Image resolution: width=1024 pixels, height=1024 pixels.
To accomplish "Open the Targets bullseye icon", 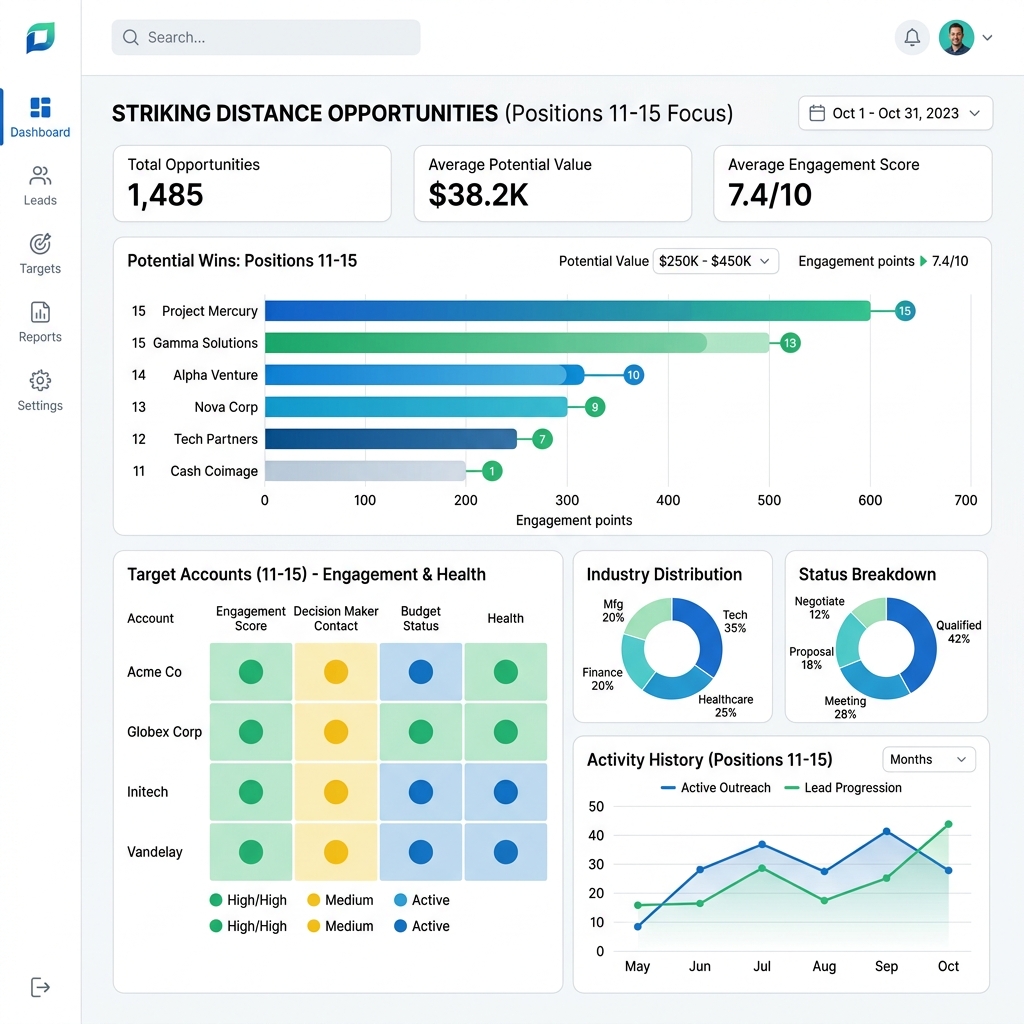I will tap(40, 244).
